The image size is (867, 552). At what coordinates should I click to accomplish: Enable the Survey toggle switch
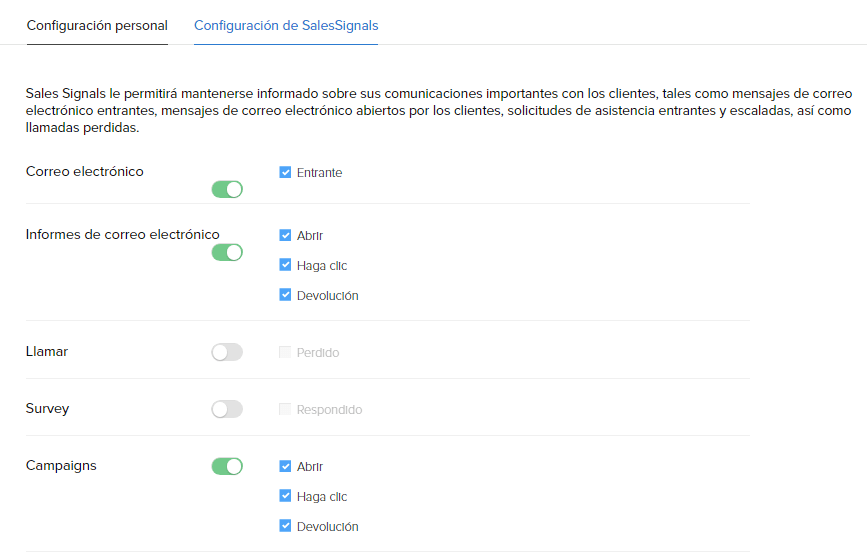[x=227, y=409]
